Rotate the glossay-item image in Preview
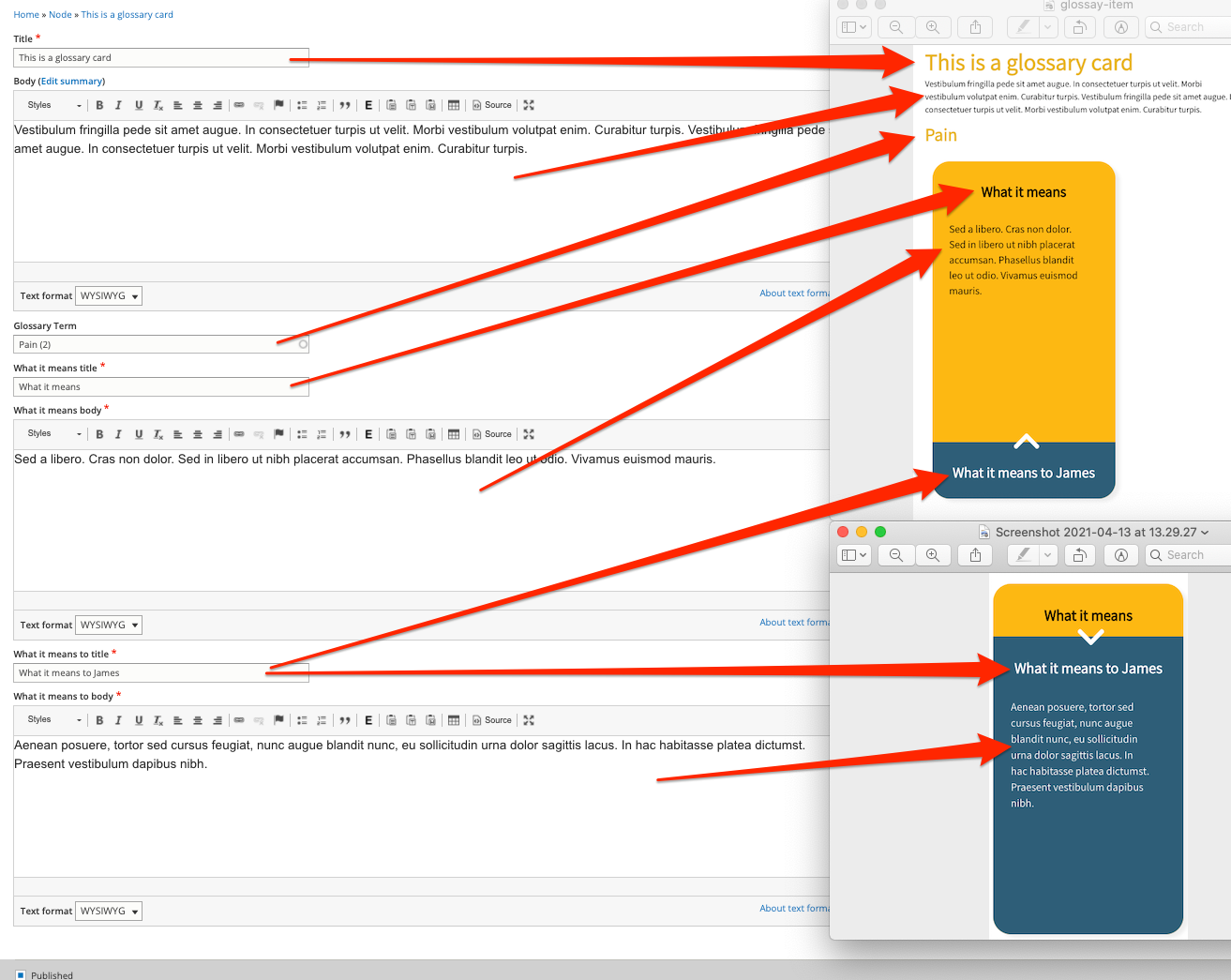Image resolution: width=1231 pixels, height=980 pixels. [x=1079, y=27]
